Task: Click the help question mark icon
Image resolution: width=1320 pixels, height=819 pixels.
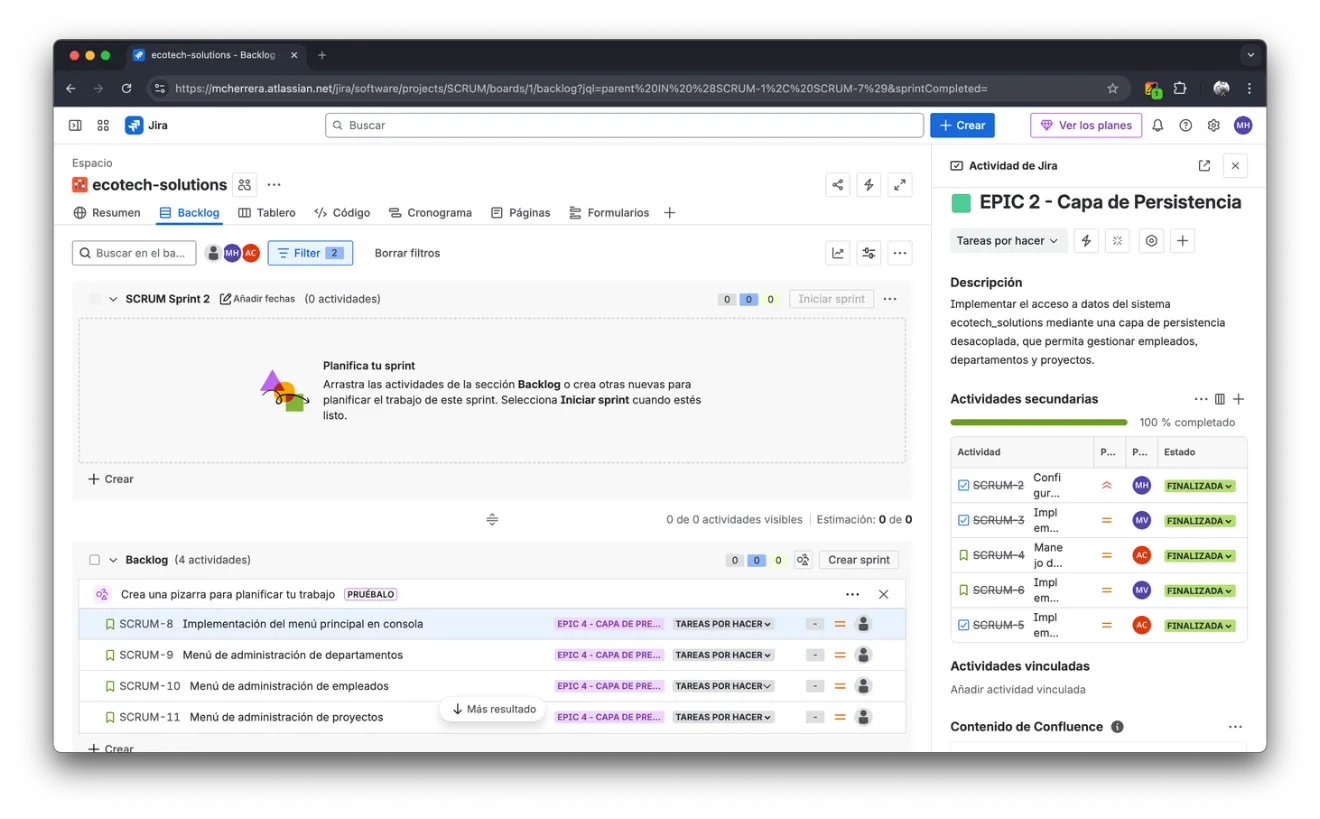Action: click(x=1185, y=125)
